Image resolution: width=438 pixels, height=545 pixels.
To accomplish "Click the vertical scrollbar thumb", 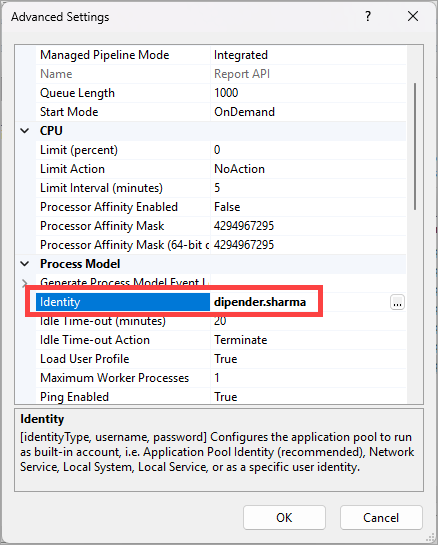I will (x=415, y=146).
